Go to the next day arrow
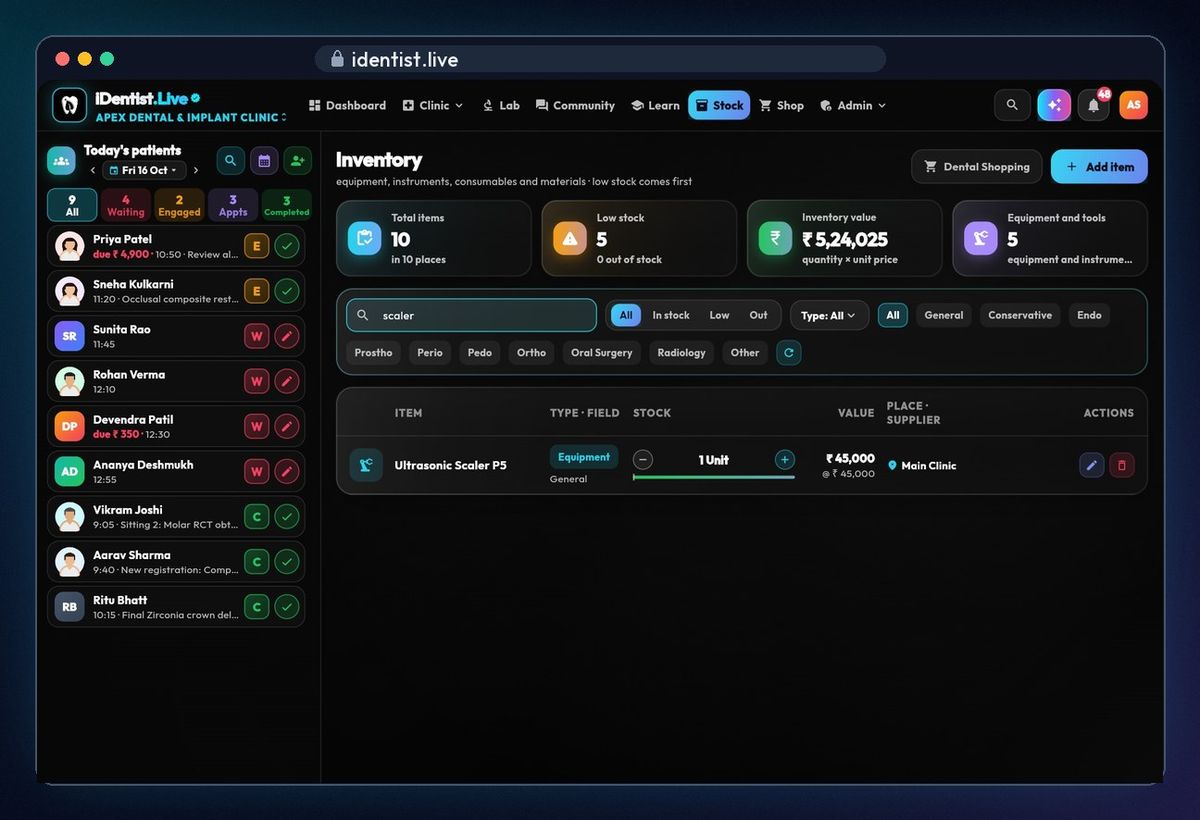 click(x=196, y=171)
